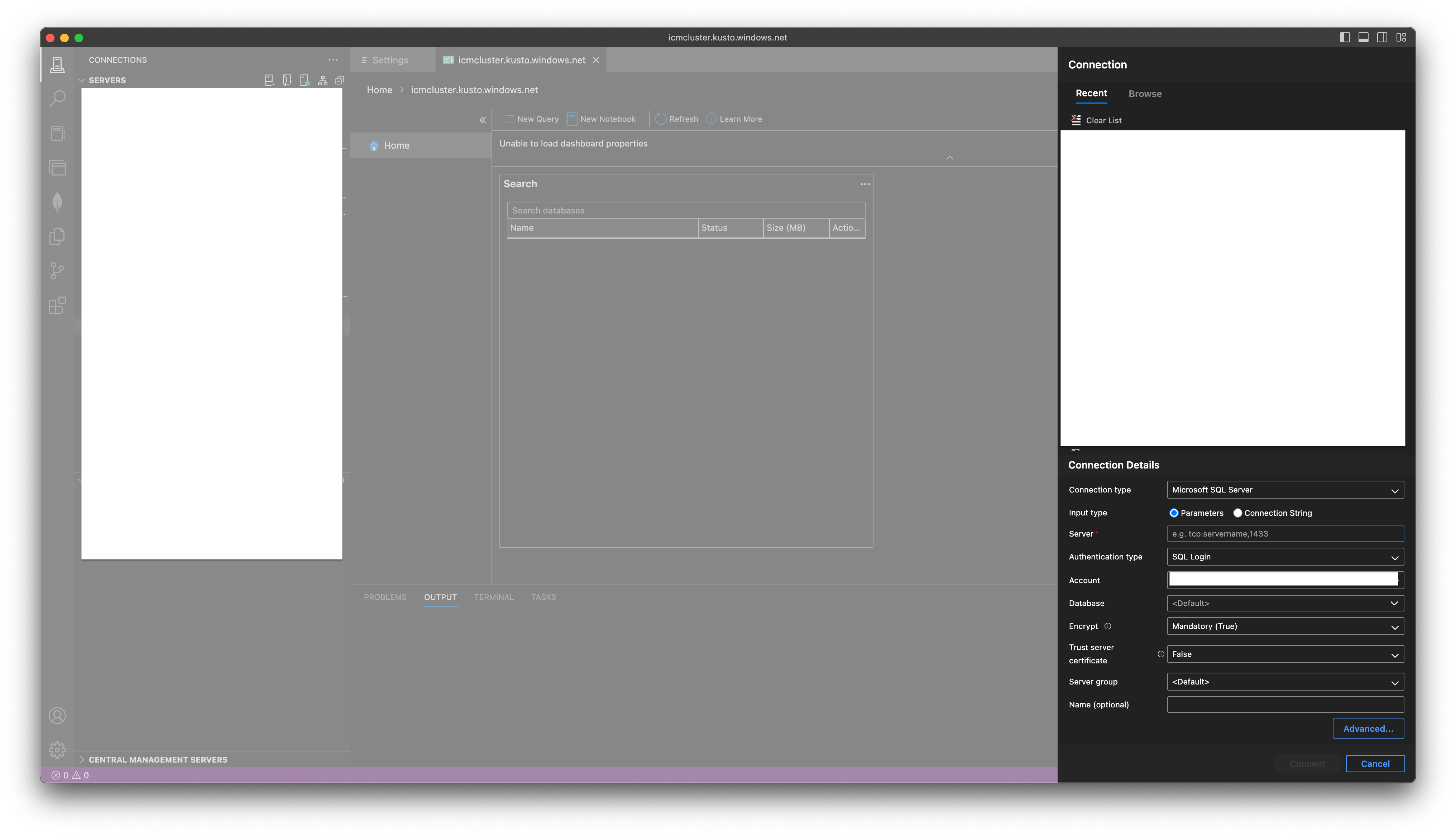Image resolution: width=1456 pixels, height=836 pixels.
Task: Select the Connection String input type
Action: point(1238,513)
